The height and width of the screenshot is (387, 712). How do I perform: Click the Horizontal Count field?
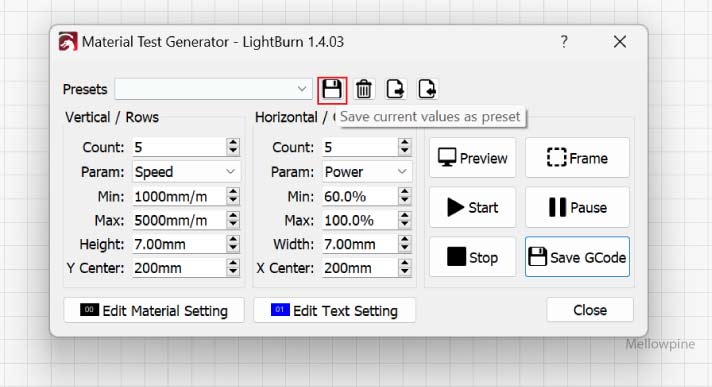pyautogui.click(x=360, y=147)
